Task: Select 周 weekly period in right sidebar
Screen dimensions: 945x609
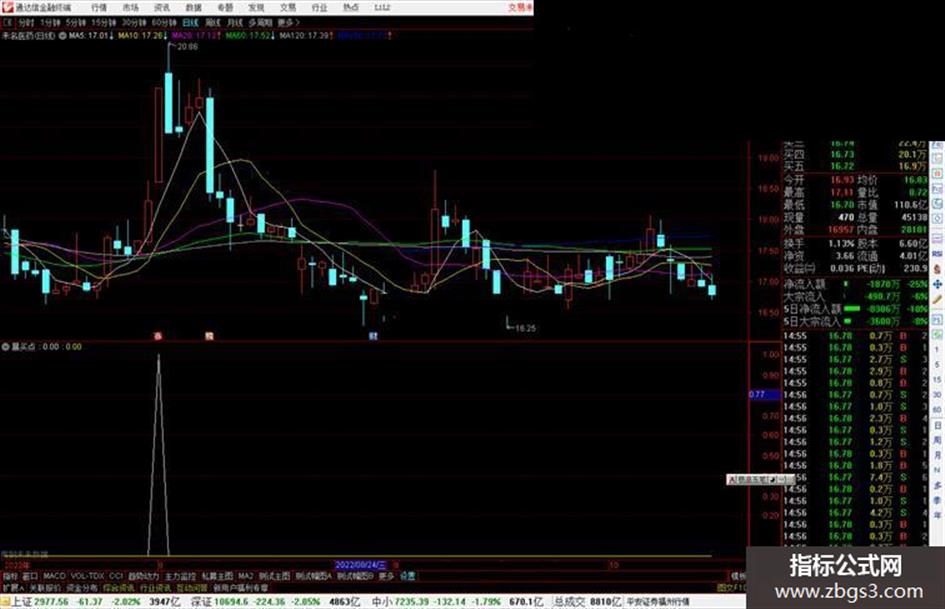Action: [x=937, y=440]
